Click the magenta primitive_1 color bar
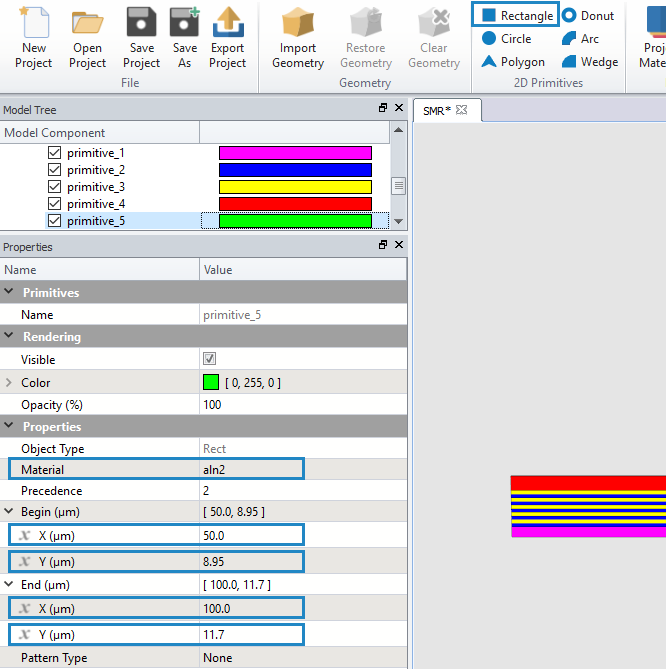 pos(295,153)
